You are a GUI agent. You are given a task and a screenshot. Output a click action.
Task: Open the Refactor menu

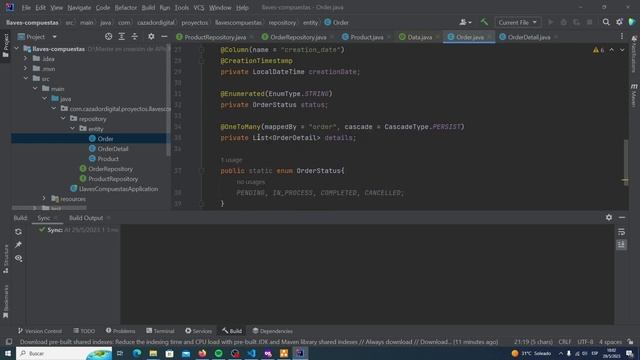pos(126,7)
